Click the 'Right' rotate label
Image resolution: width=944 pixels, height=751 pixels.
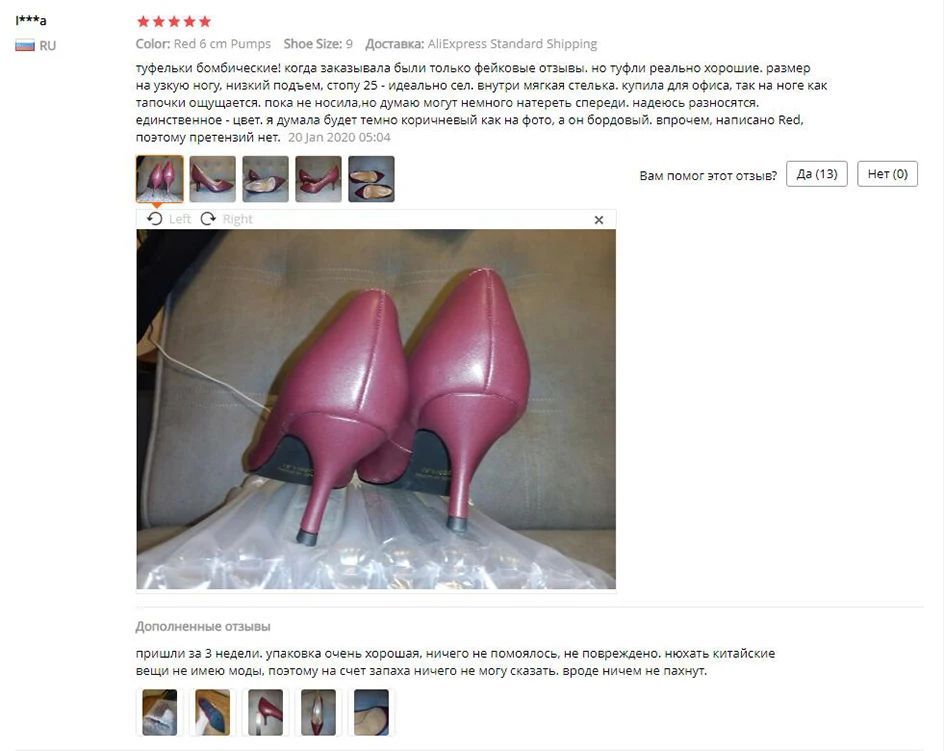pos(237,219)
